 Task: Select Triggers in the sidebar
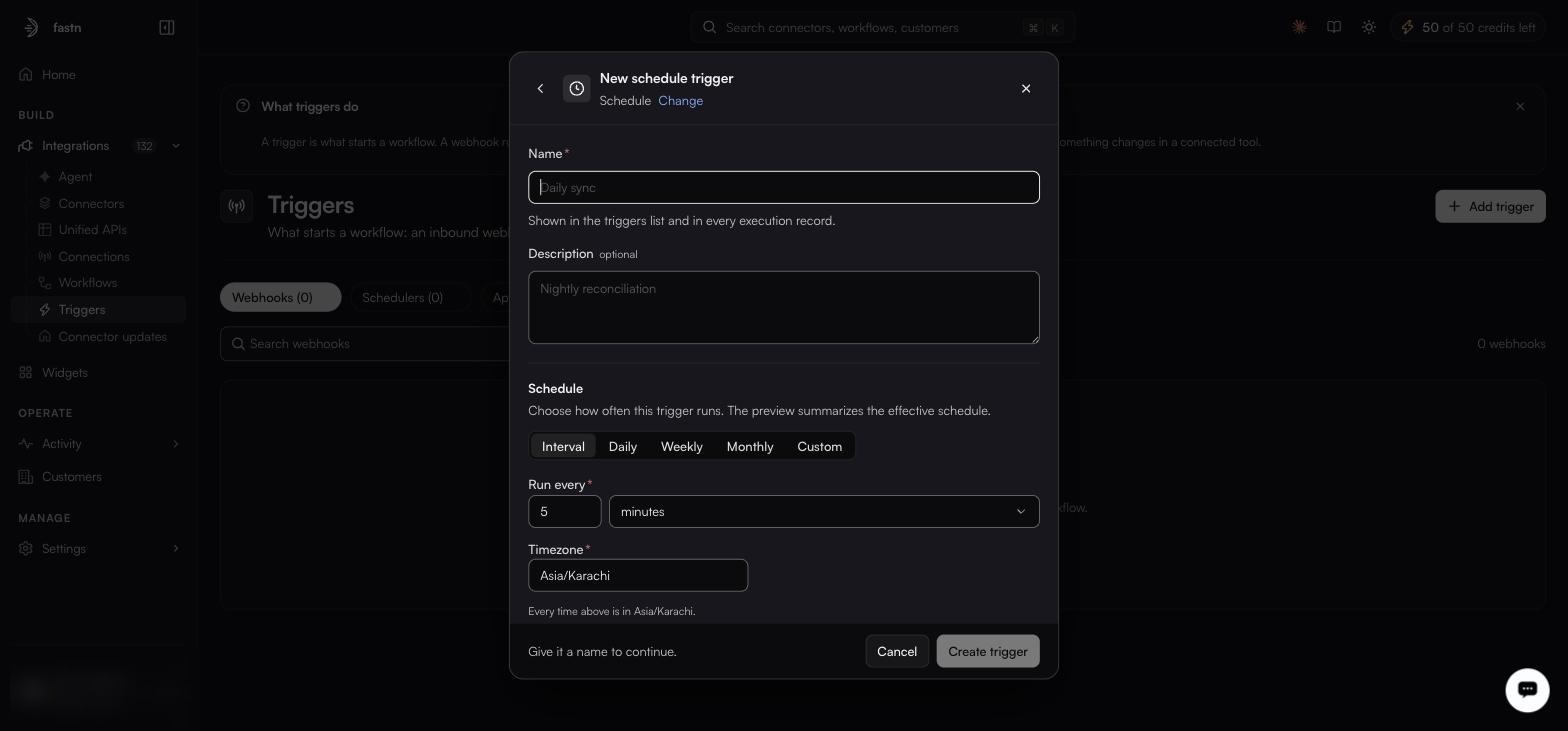(98, 310)
